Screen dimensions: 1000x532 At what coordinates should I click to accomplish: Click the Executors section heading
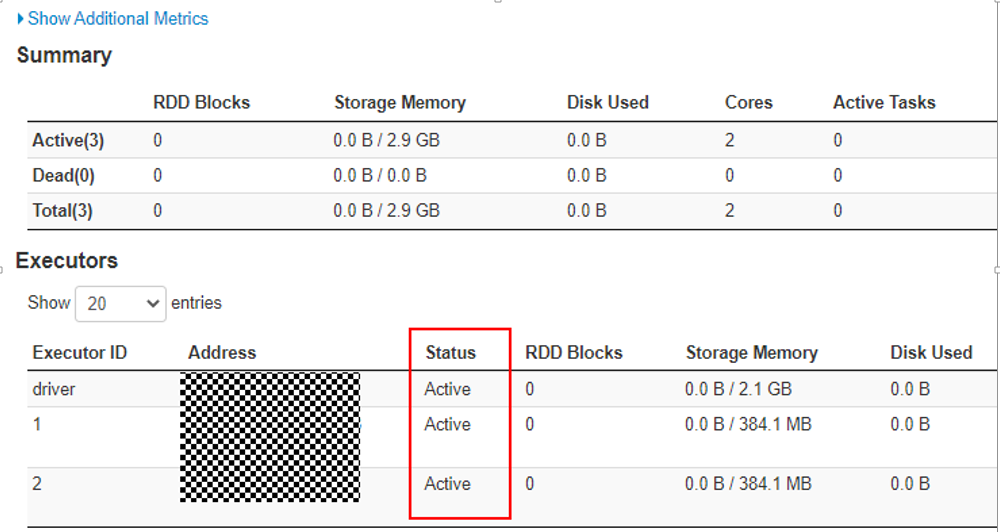click(x=67, y=261)
